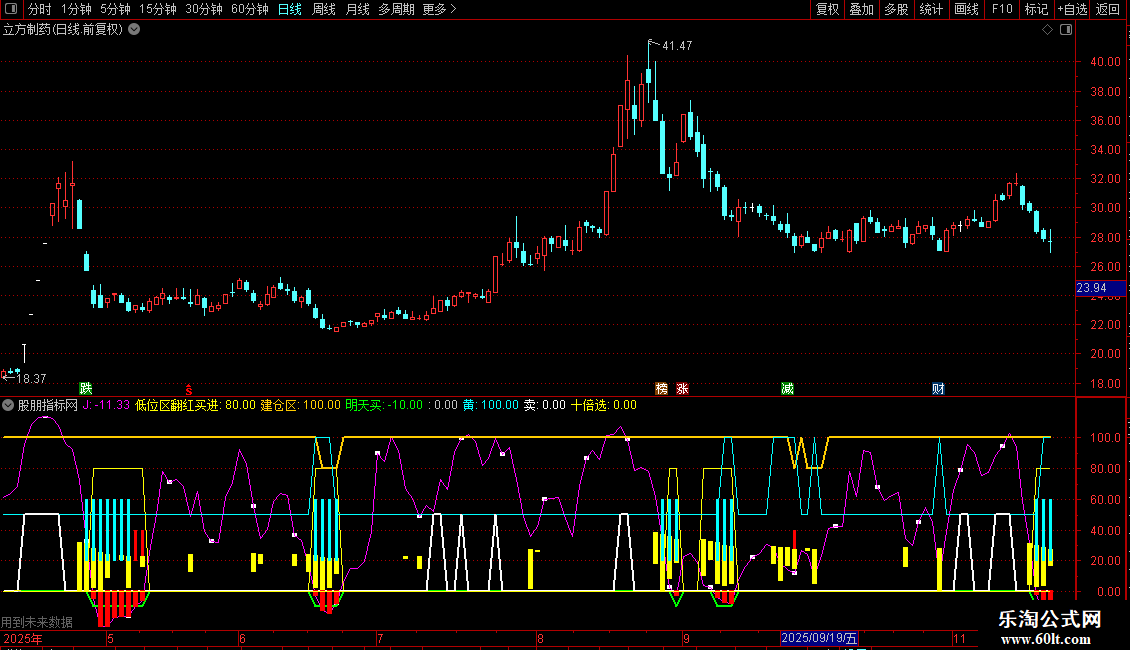
Task: Click the 返回 back button
Action: click(x=1108, y=9)
